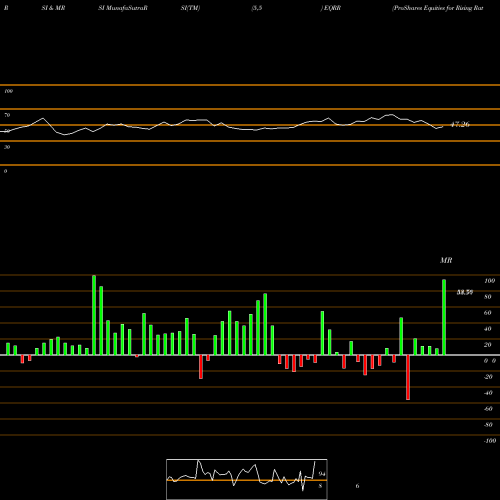Click the longest red MR histogram bar
The image size is (500, 500).
point(408,377)
